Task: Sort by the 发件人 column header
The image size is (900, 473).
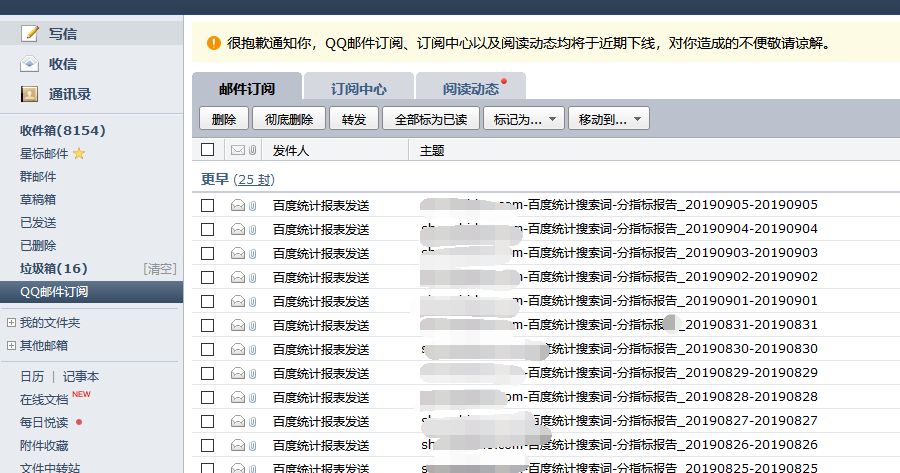Action: (290, 150)
